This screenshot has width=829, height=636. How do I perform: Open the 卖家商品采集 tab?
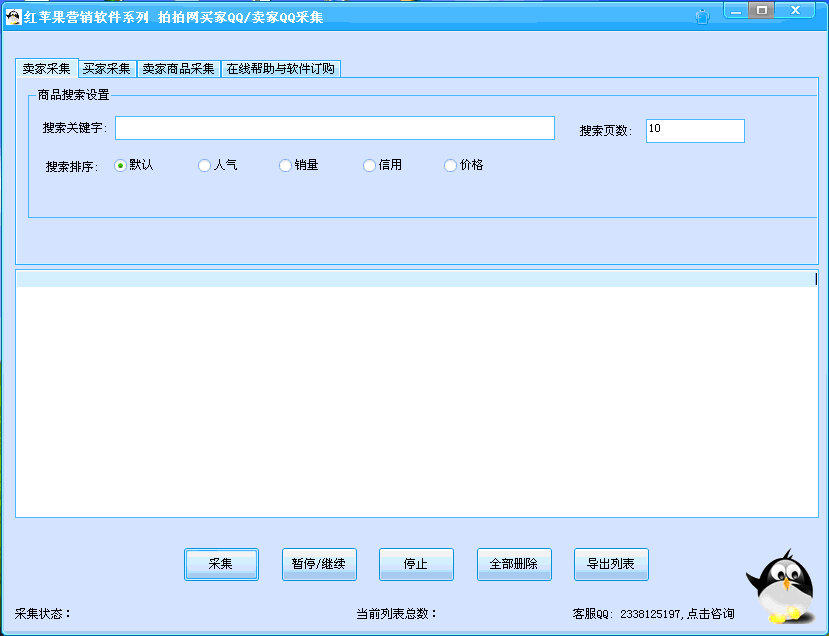pos(179,69)
